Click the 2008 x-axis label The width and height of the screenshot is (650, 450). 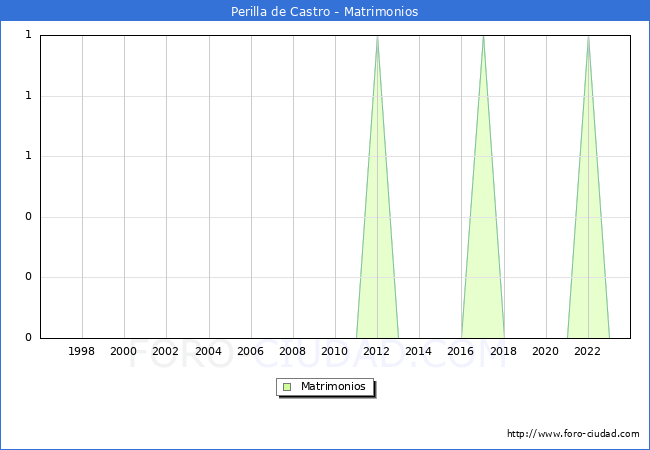(x=293, y=352)
